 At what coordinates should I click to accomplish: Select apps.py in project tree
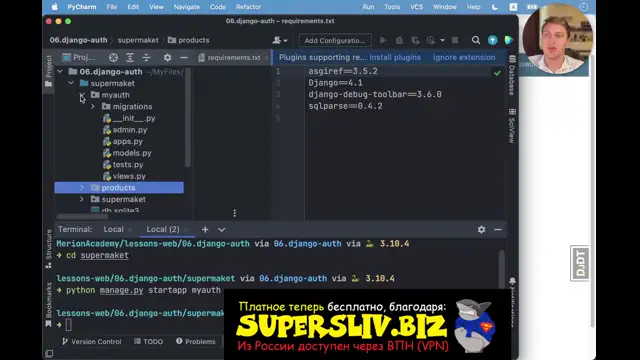click(123, 141)
